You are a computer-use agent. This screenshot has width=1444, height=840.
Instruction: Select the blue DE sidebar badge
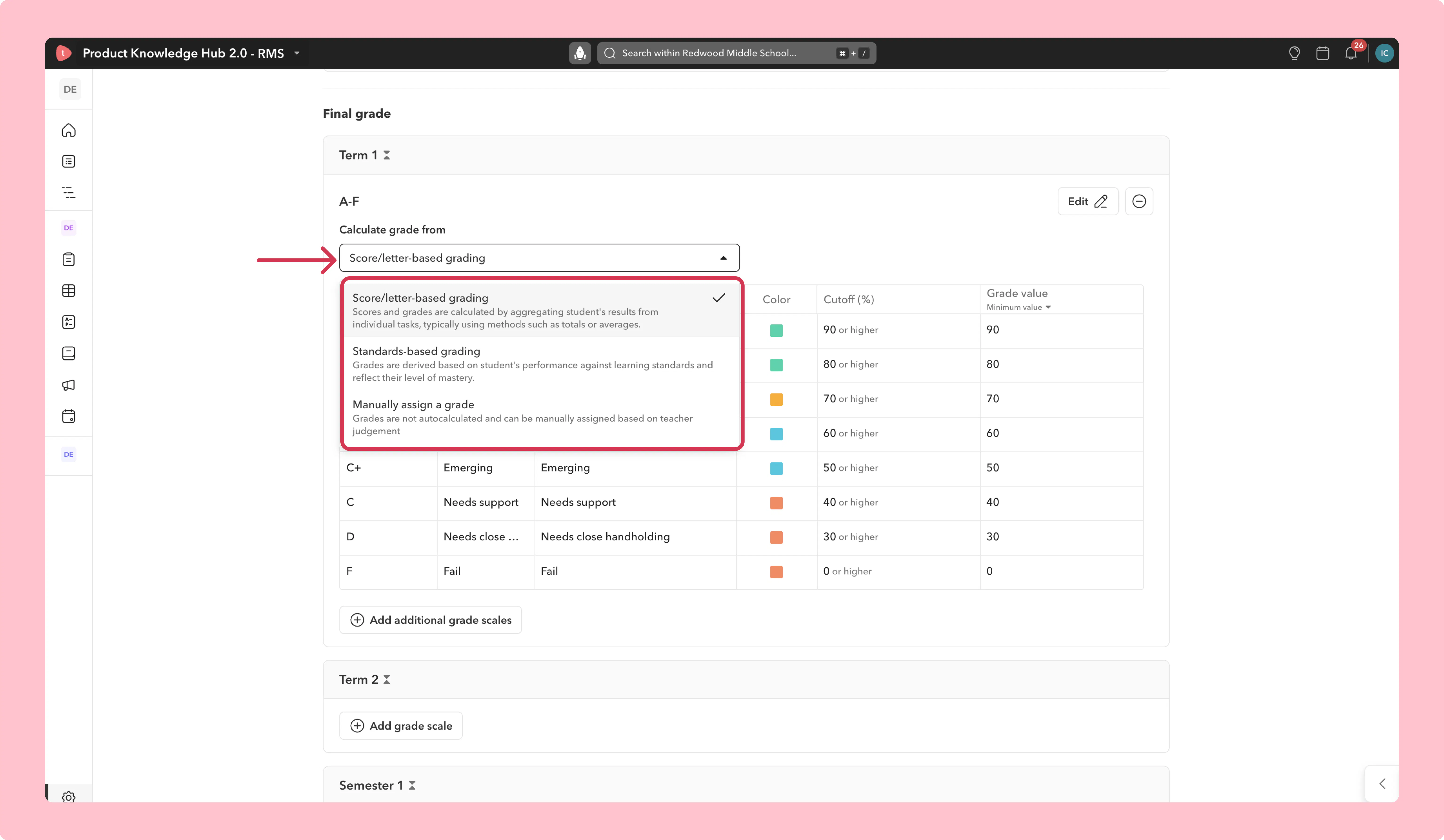[x=69, y=455]
